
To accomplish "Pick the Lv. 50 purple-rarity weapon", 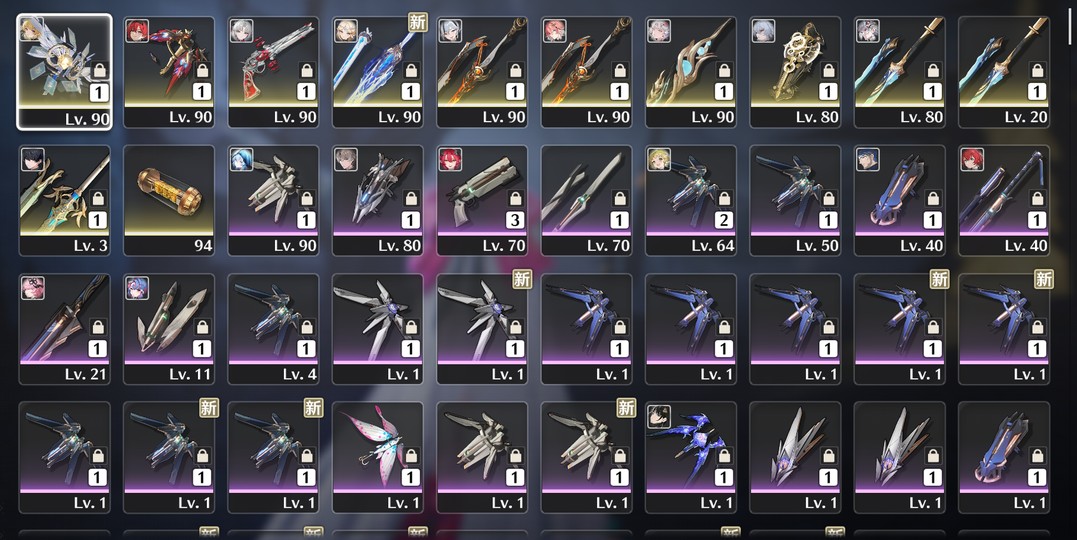I will point(795,201).
